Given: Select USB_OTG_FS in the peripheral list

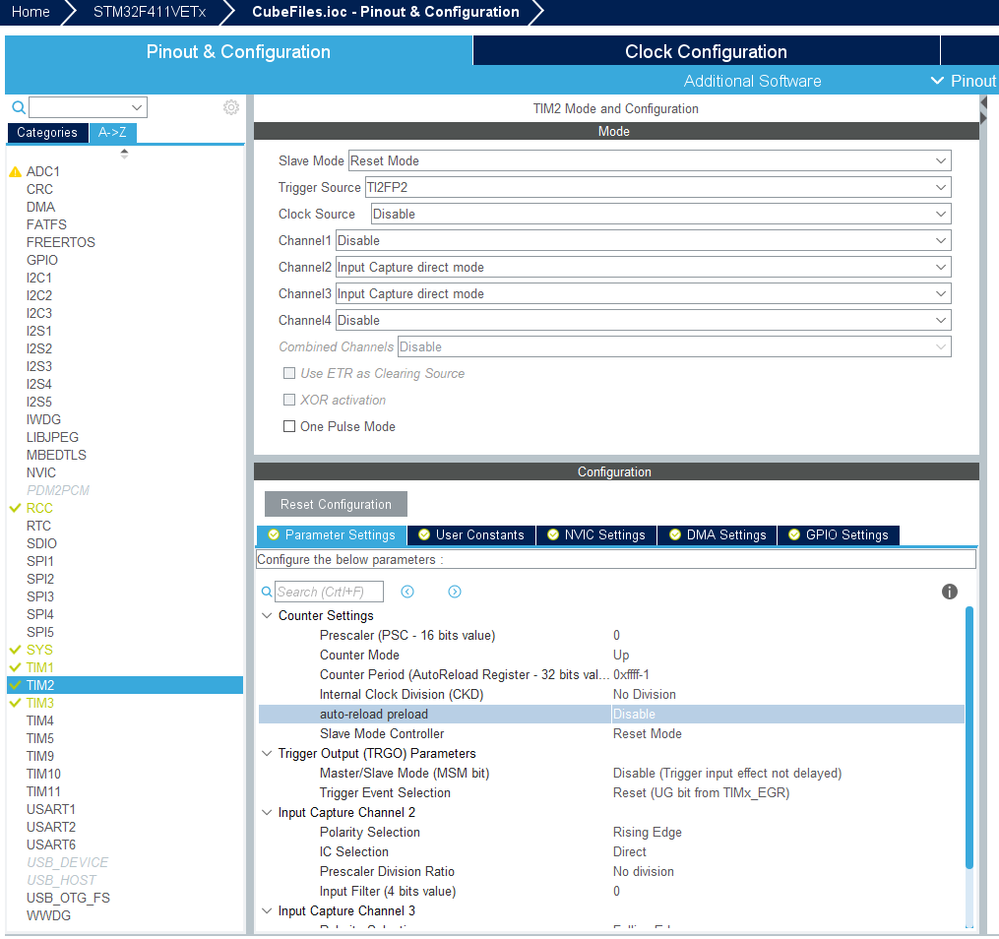Looking at the screenshot, I should pos(68,898).
